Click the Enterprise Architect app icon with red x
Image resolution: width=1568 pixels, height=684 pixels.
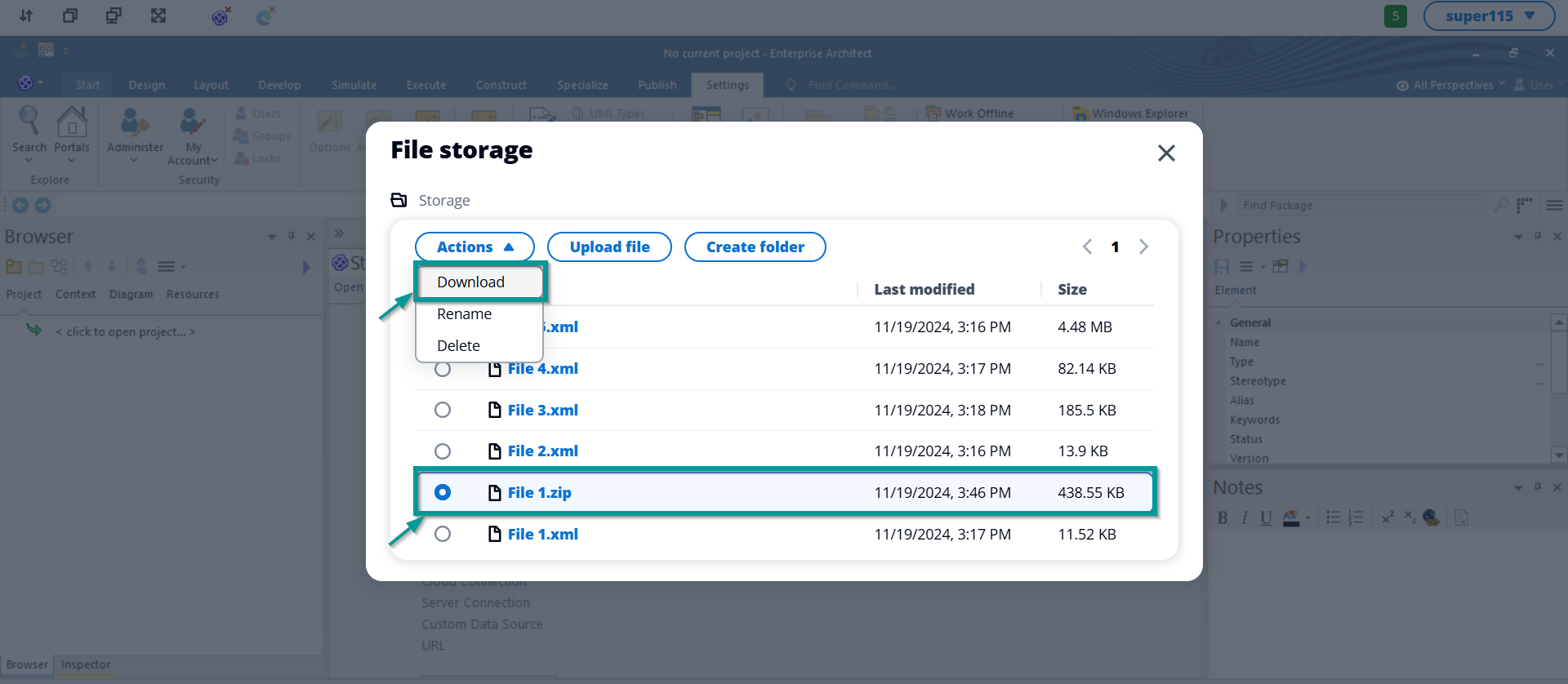point(220,16)
